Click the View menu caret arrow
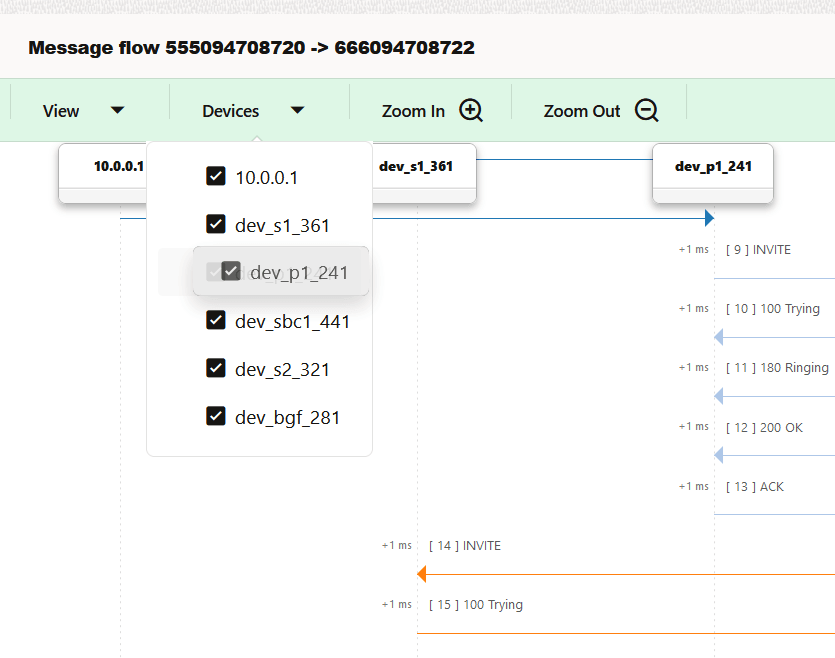This screenshot has width=835, height=658. click(118, 111)
